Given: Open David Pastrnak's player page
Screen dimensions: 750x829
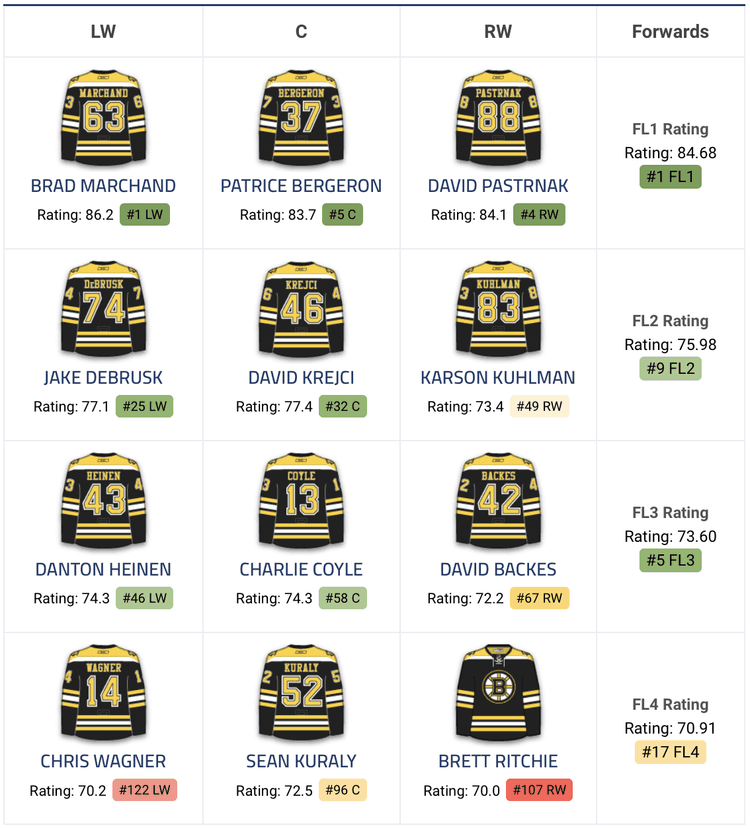Looking at the screenshot, I should coord(498,186).
